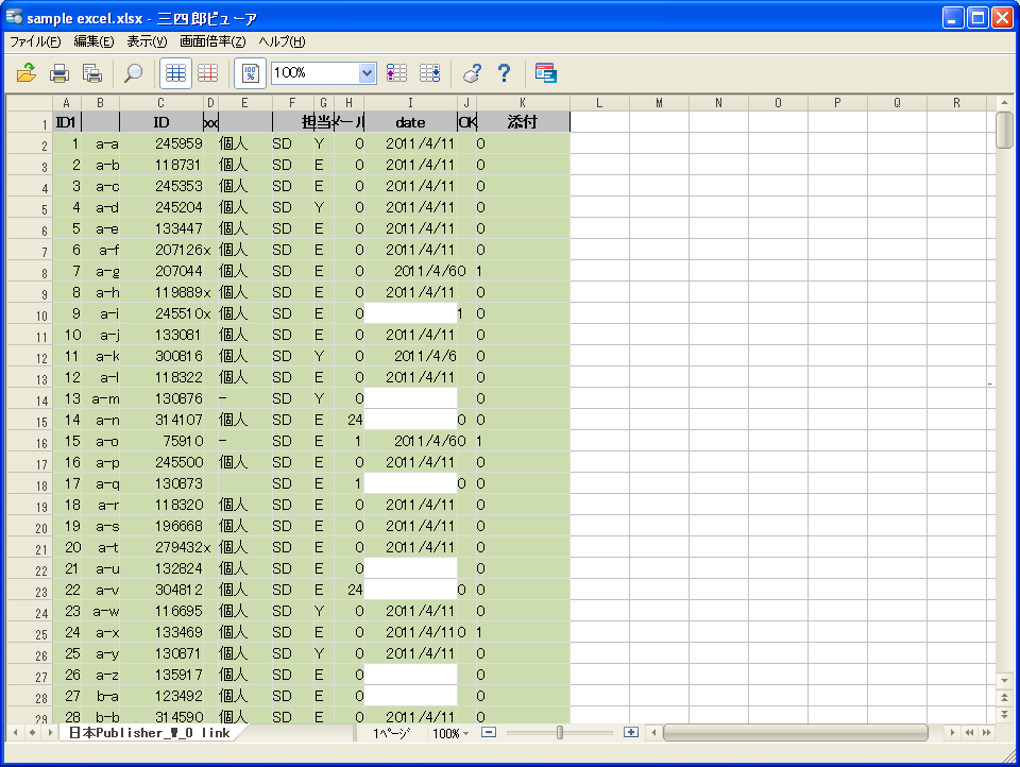The width and height of the screenshot is (1020, 767).
Task: Click the scroll-page-right double arrow button
Action: pyautogui.click(x=987, y=733)
